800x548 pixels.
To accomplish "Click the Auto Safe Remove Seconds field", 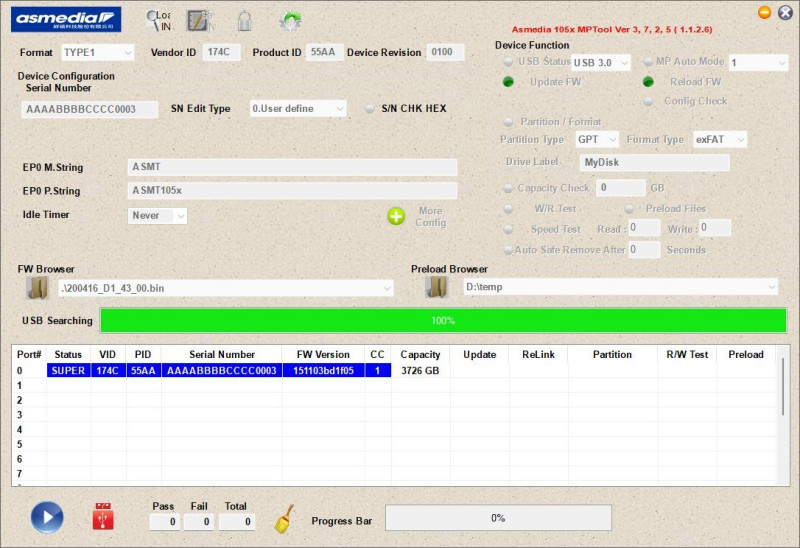I will [x=644, y=250].
